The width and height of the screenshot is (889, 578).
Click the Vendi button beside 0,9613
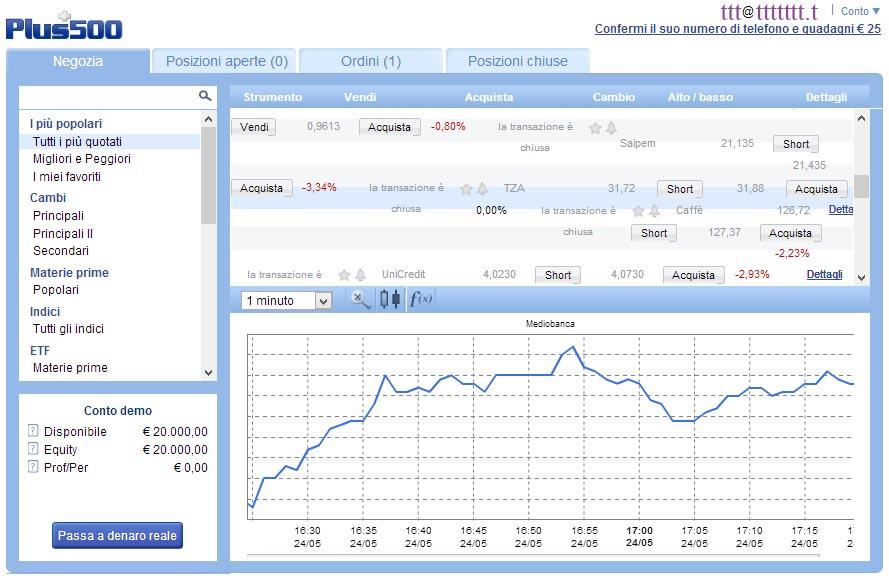254,127
